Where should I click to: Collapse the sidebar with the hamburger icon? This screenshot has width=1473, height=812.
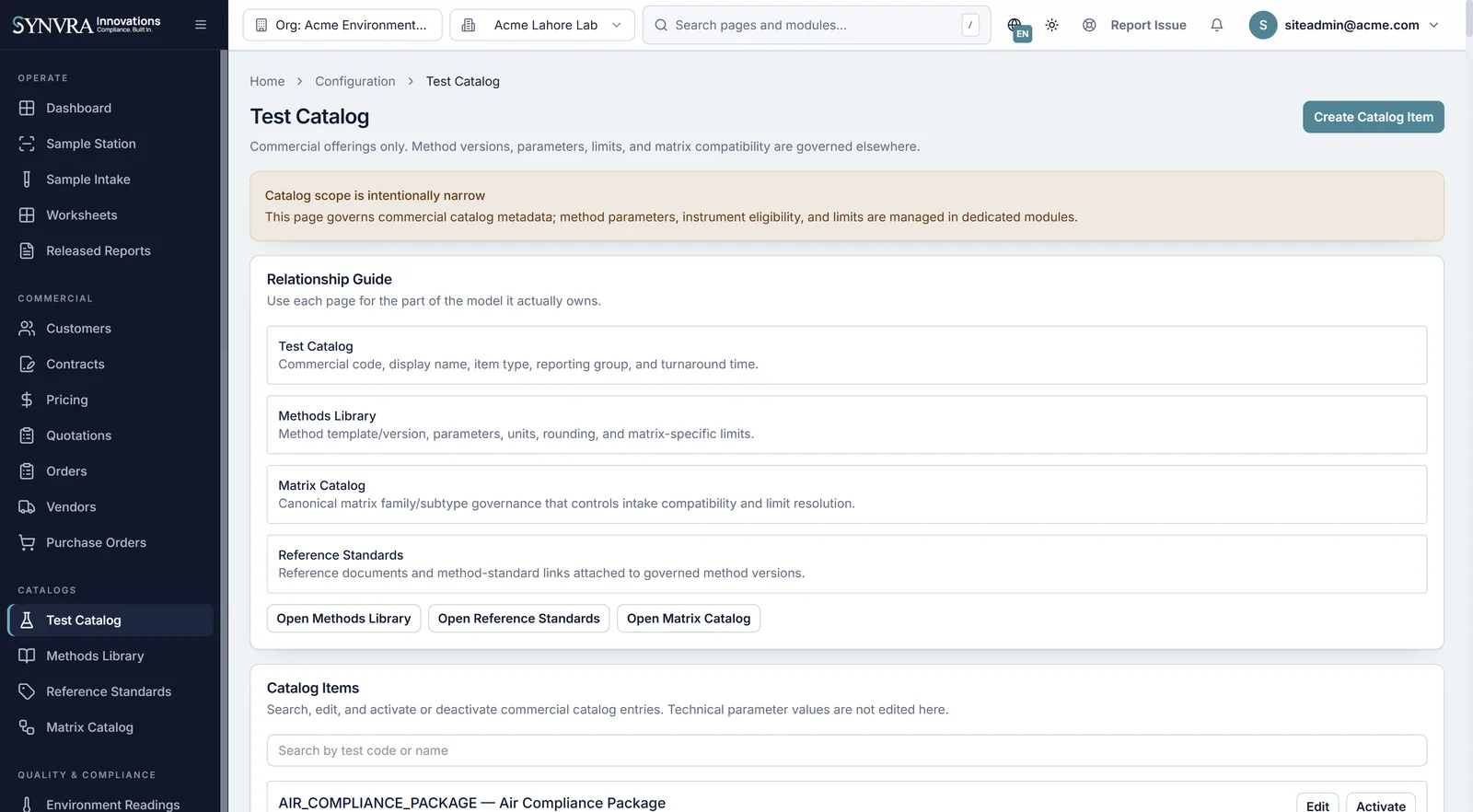(x=201, y=25)
